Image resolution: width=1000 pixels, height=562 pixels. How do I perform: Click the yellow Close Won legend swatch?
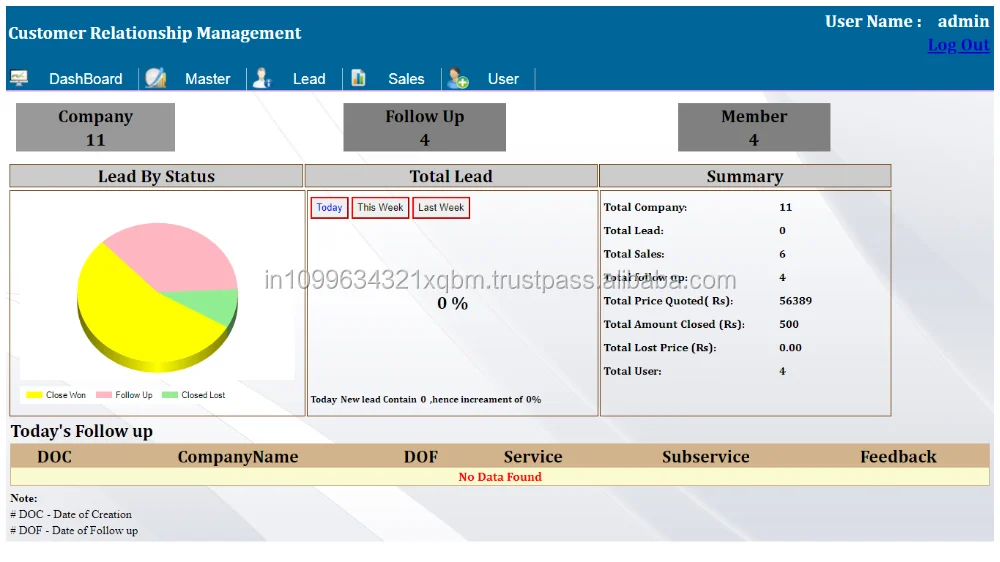click(34, 395)
